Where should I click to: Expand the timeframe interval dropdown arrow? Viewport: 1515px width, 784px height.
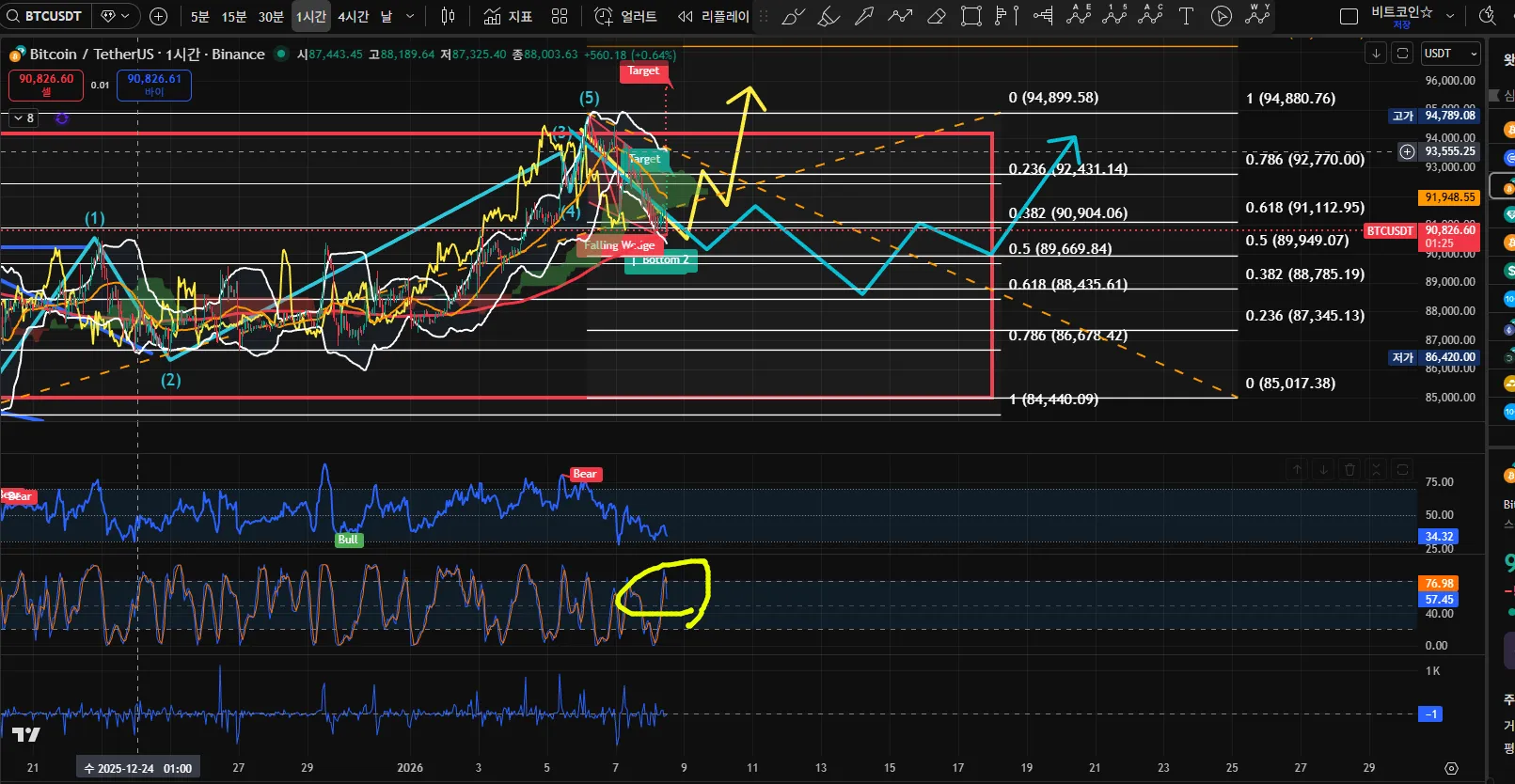(410, 16)
